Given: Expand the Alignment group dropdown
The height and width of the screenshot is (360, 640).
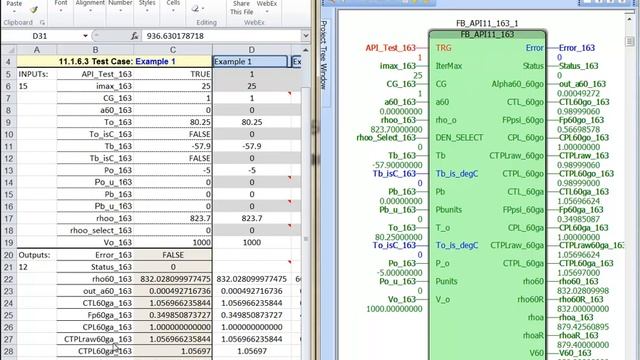Looking at the screenshot, I should coord(90,10).
